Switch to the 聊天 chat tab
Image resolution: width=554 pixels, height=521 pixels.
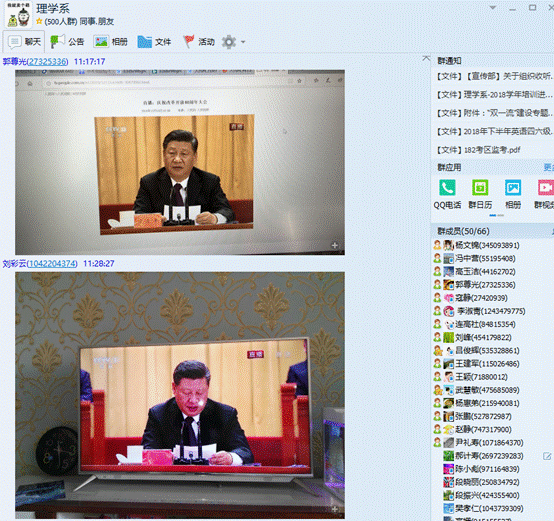pyautogui.click(x=24, y=42)
